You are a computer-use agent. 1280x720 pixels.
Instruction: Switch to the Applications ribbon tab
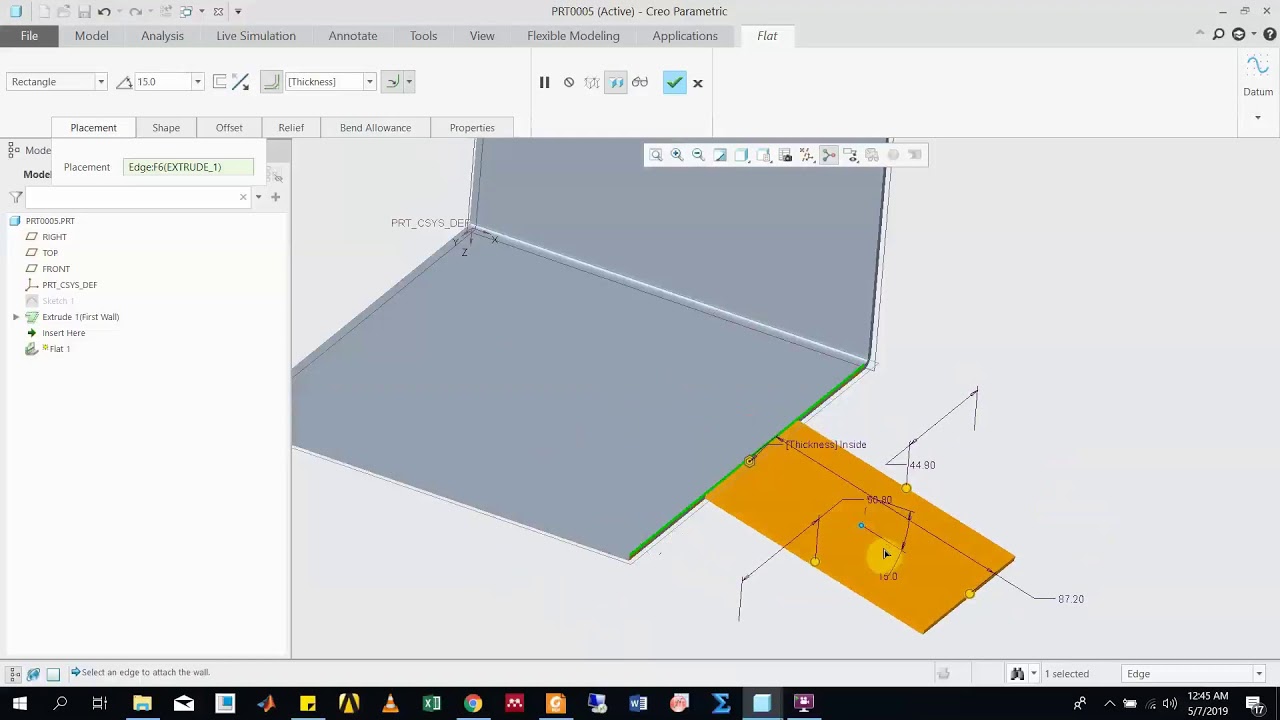tap(685, 36)
